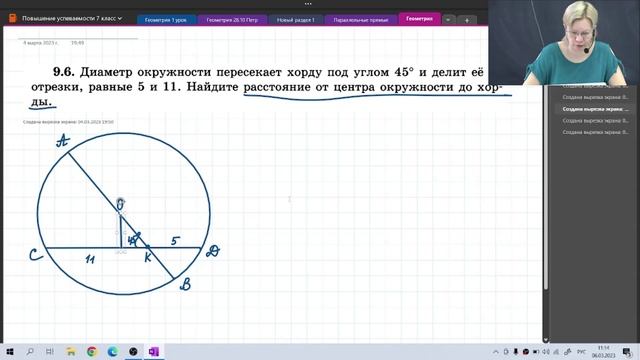
Task: Switch to the "Геометрия 1 урок" section tab
Action: pos(166,20)
